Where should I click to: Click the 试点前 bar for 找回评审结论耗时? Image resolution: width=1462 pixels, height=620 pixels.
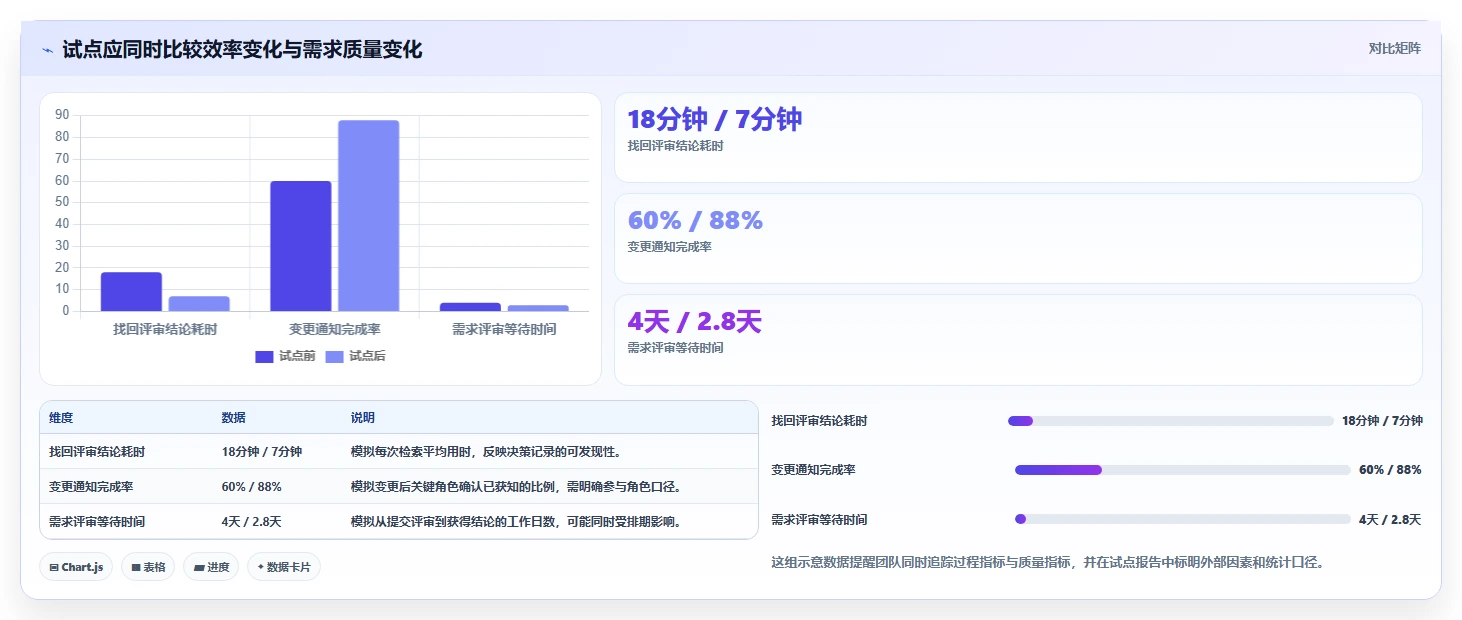pos(131,291)
